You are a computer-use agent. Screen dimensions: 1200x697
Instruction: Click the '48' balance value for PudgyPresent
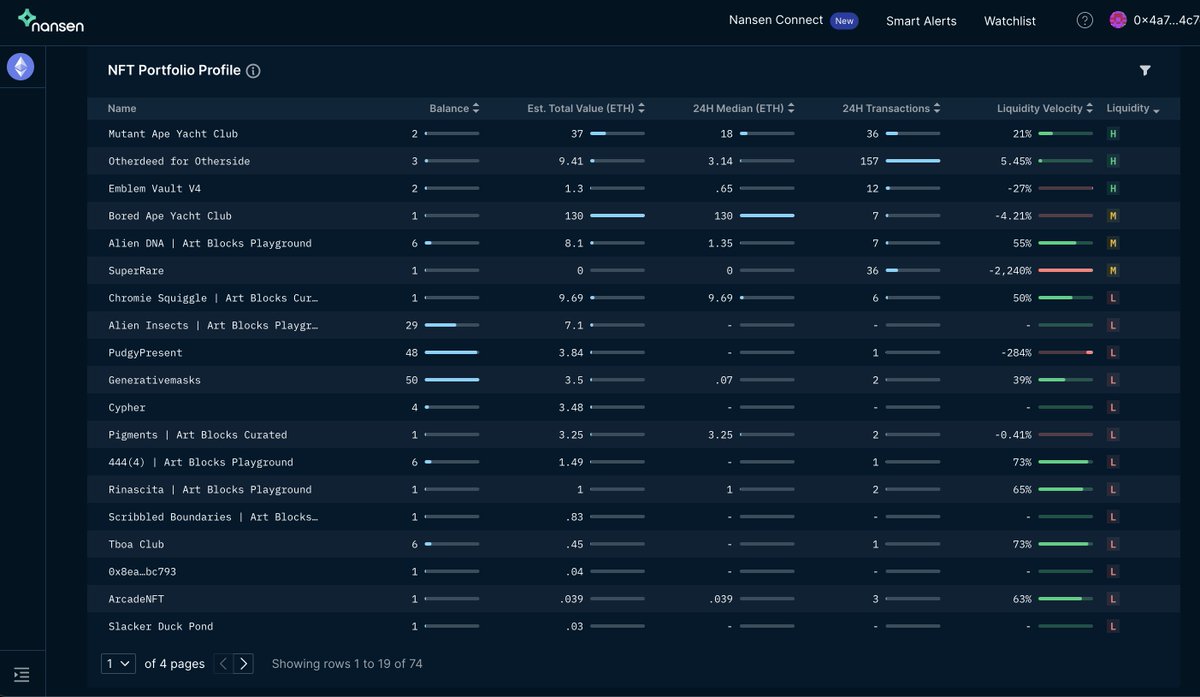(x=411, y=353)
